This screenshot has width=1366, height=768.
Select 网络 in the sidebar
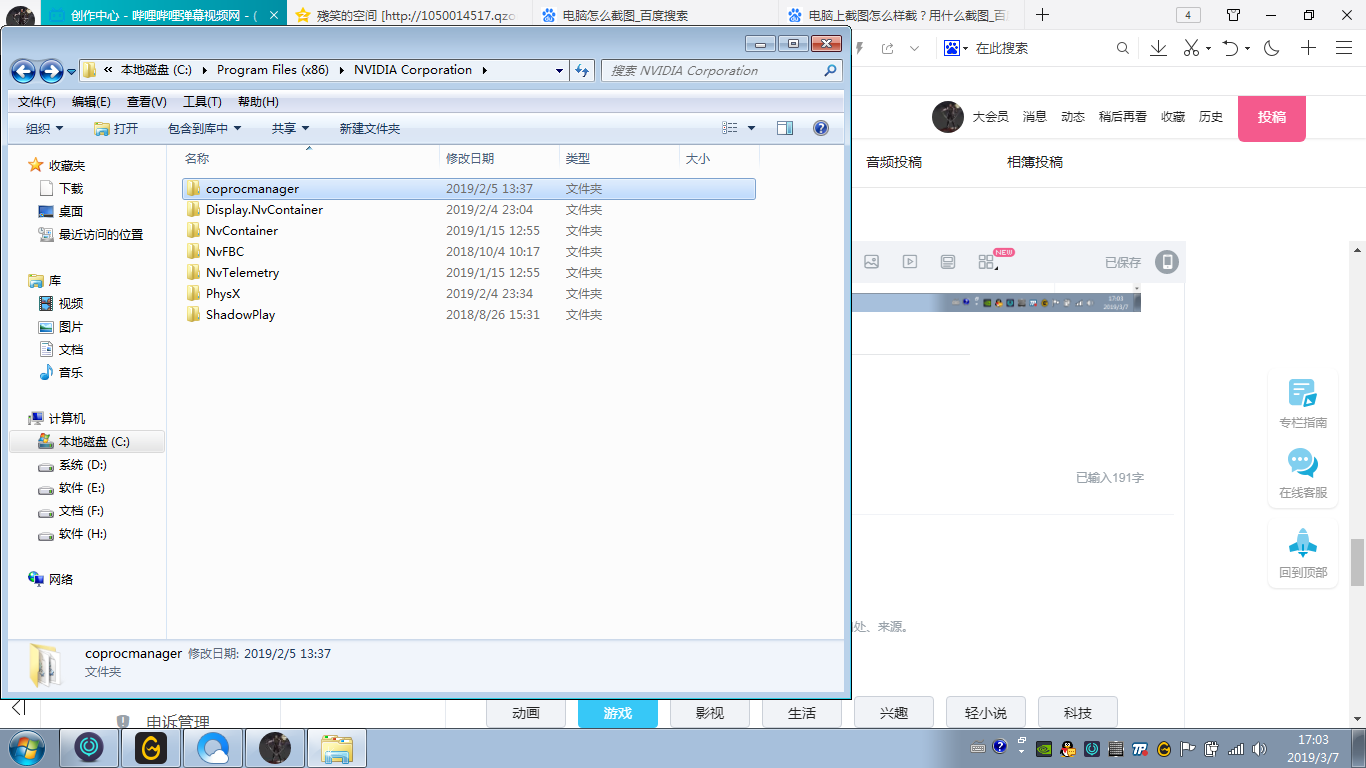pyautogui.click(x=61, y=579)
